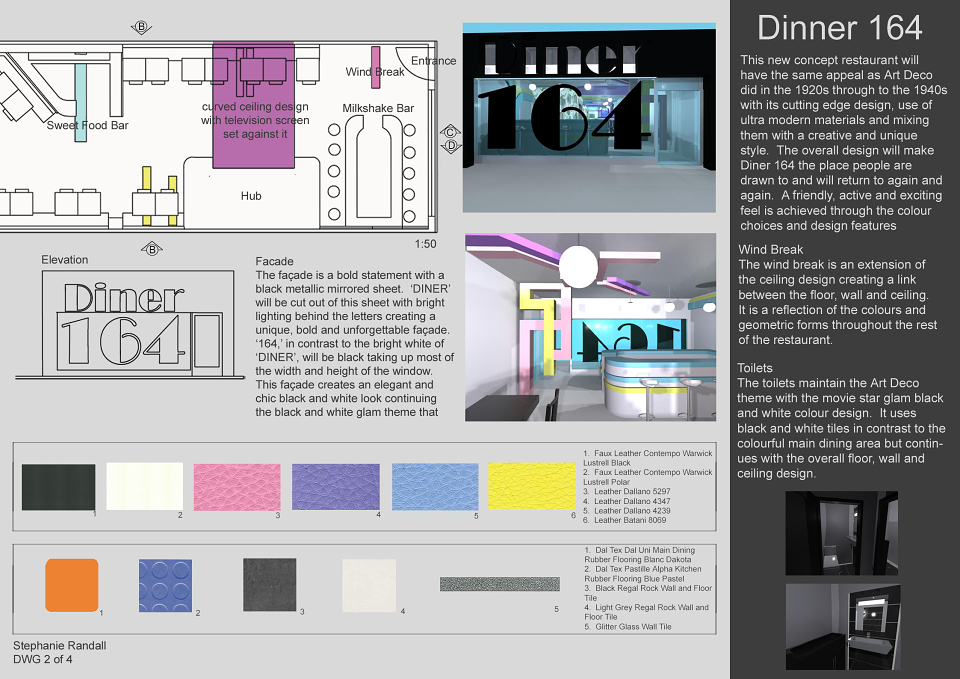Open the interior milkshake bar render image
960x679 pixels.
point(590,327)
